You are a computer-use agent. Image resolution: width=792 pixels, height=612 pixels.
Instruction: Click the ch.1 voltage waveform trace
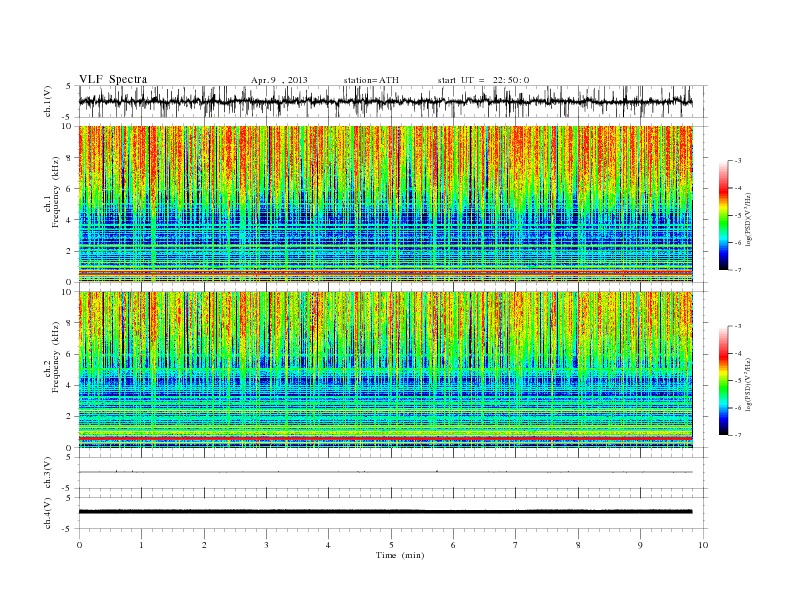coord(385,102)
